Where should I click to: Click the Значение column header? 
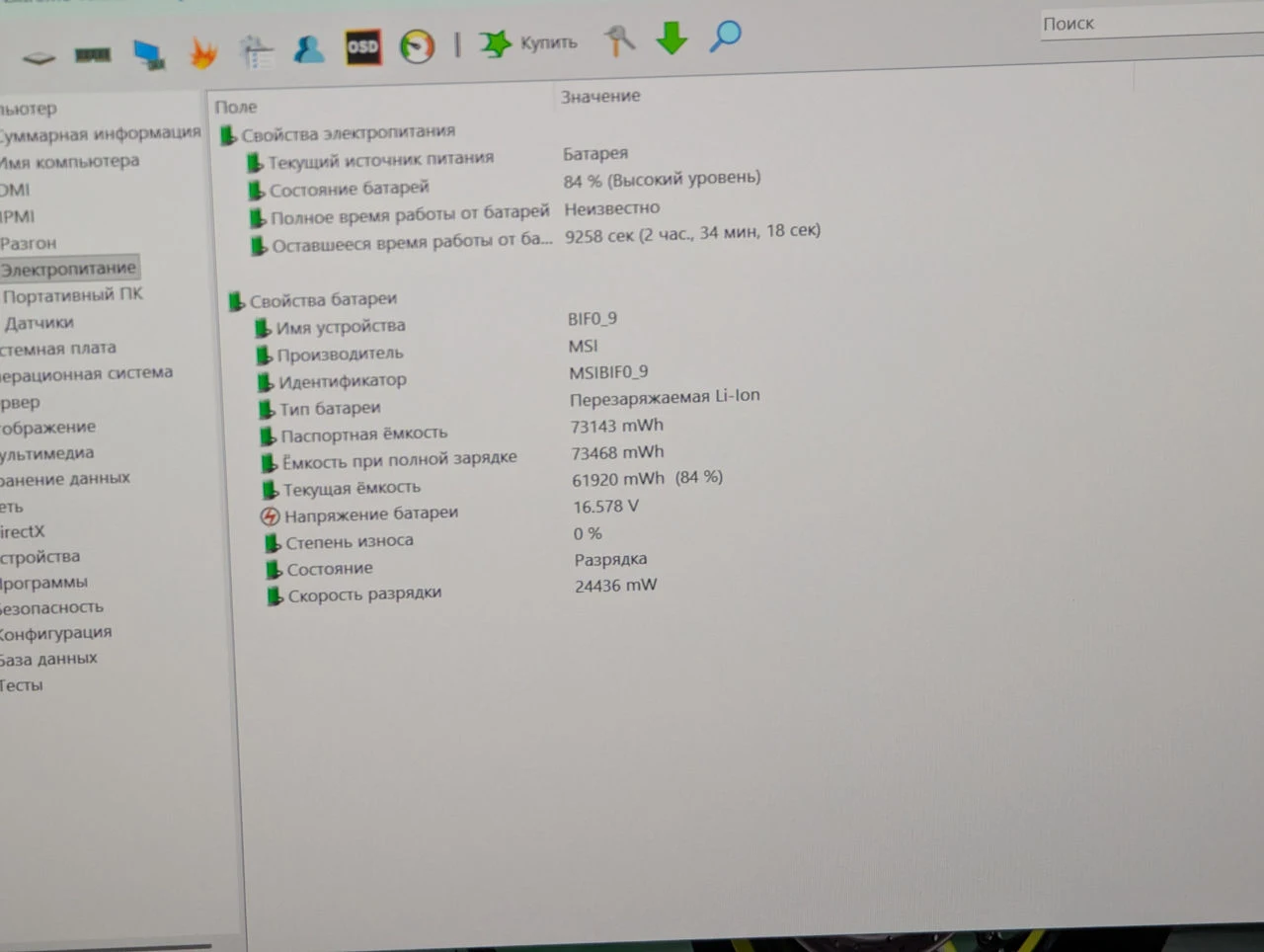(600, 96)
